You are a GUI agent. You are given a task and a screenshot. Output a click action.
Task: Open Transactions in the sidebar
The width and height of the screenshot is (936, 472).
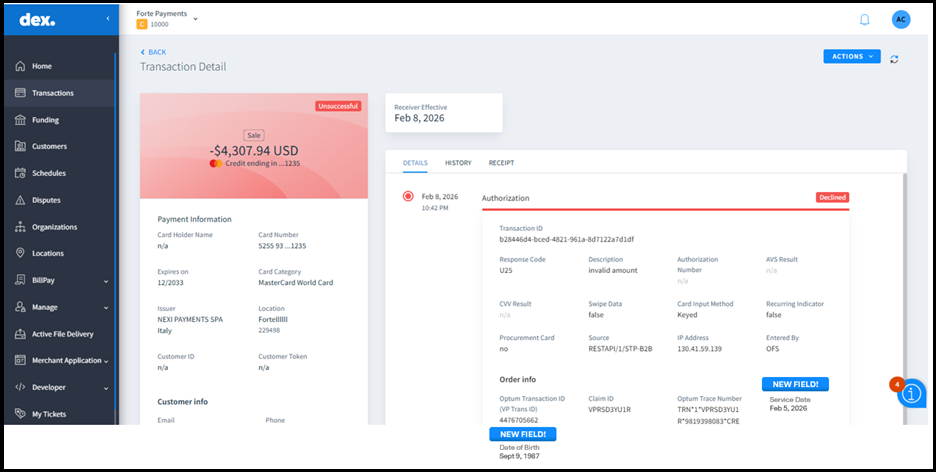coord(53,93)
